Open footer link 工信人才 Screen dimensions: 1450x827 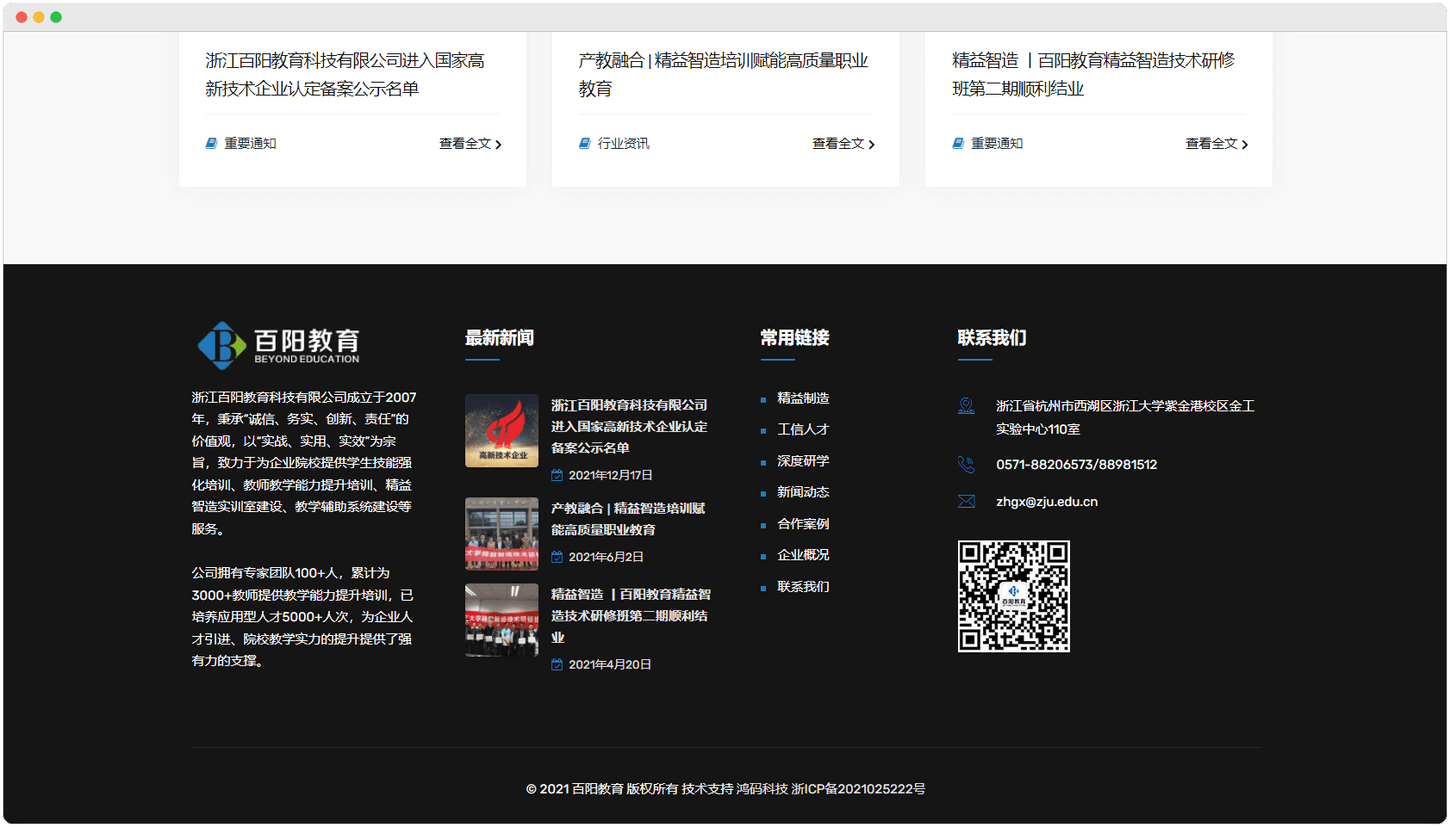click(x=803, y=429)
